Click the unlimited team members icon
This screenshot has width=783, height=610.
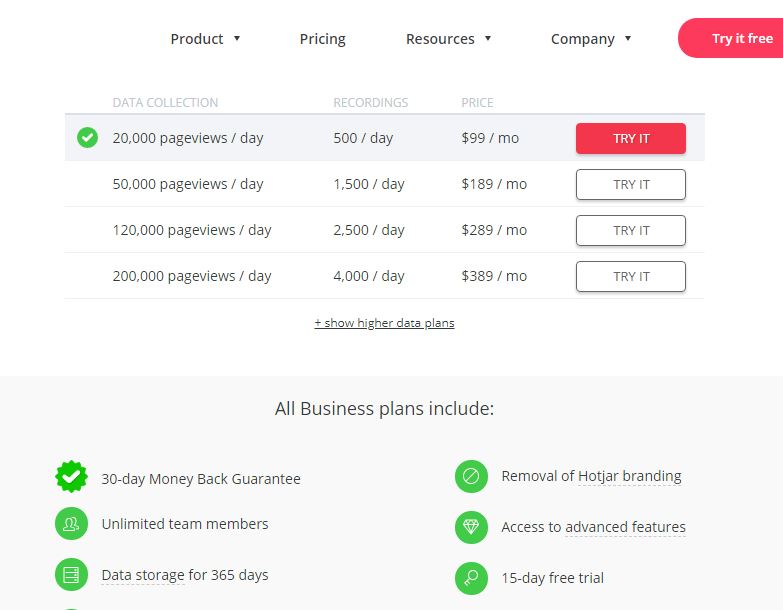coord(71,524)
